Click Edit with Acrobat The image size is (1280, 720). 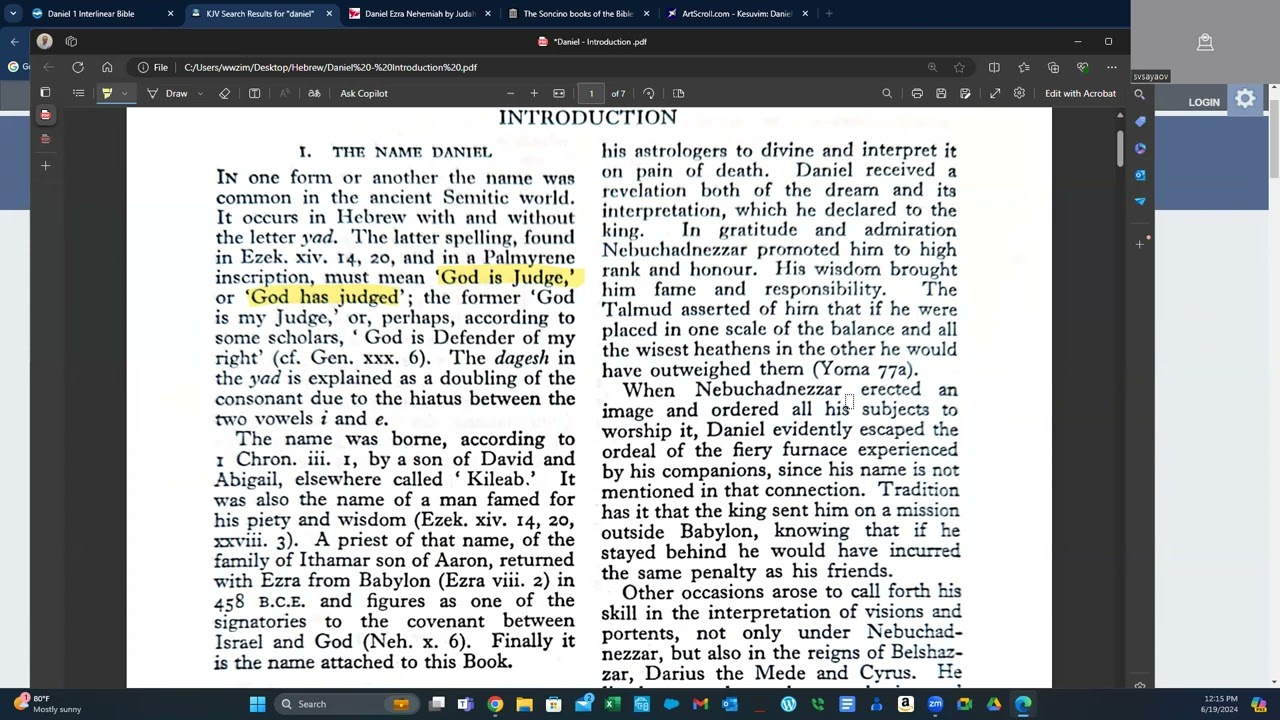coord(1080,93)
